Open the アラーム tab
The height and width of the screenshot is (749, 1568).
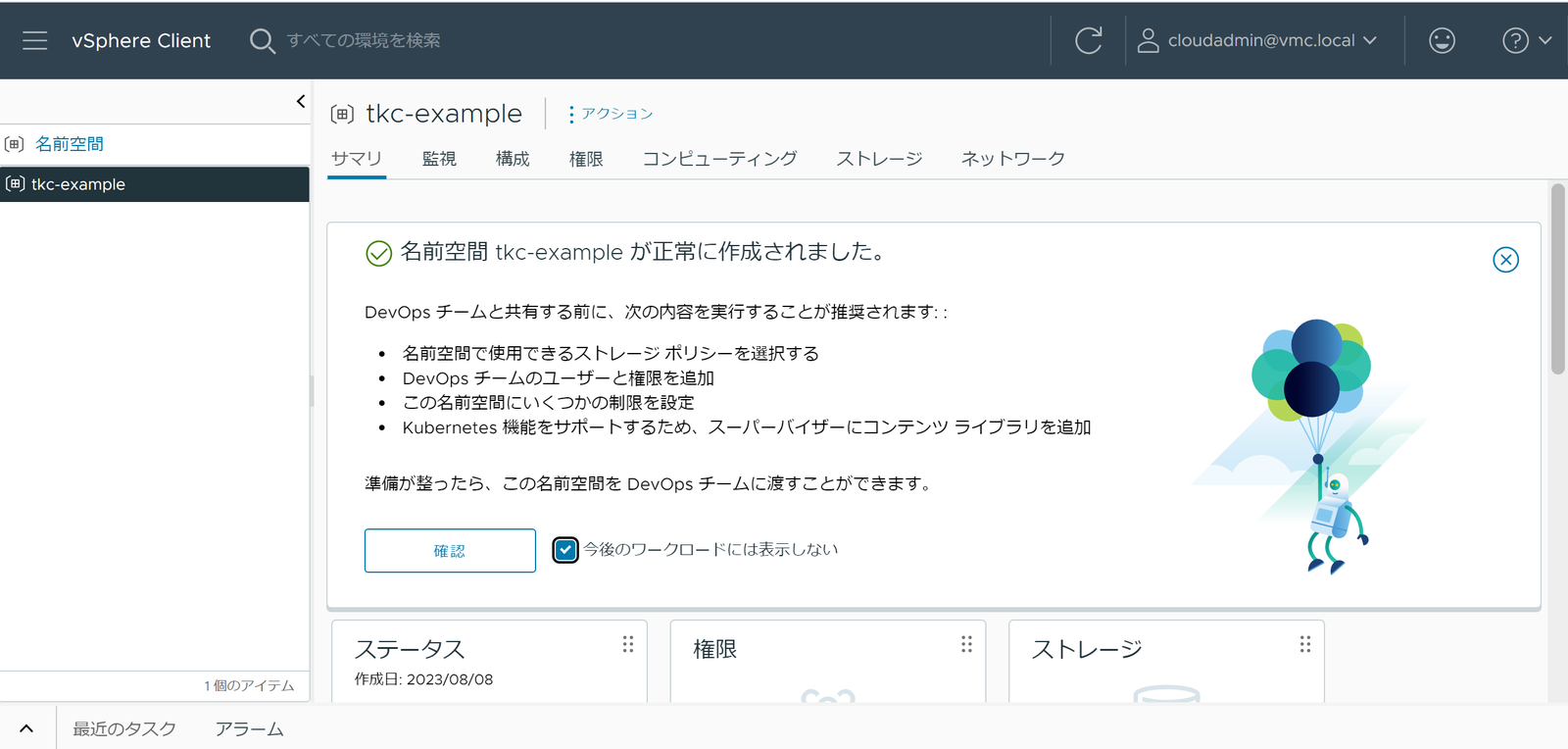[249, 729]
